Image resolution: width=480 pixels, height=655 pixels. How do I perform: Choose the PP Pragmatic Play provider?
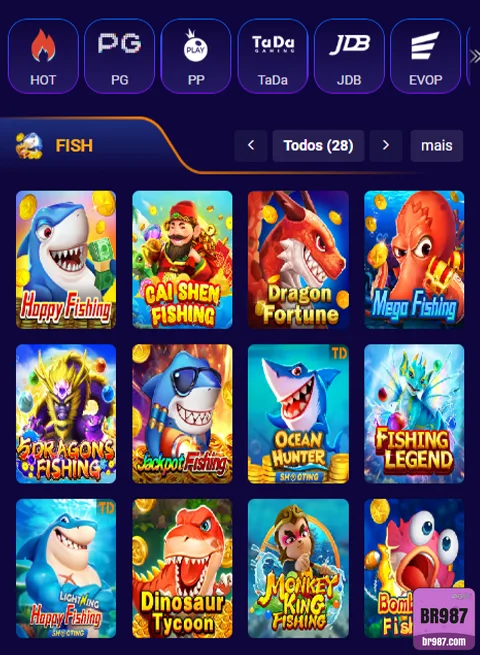[196, 56]
